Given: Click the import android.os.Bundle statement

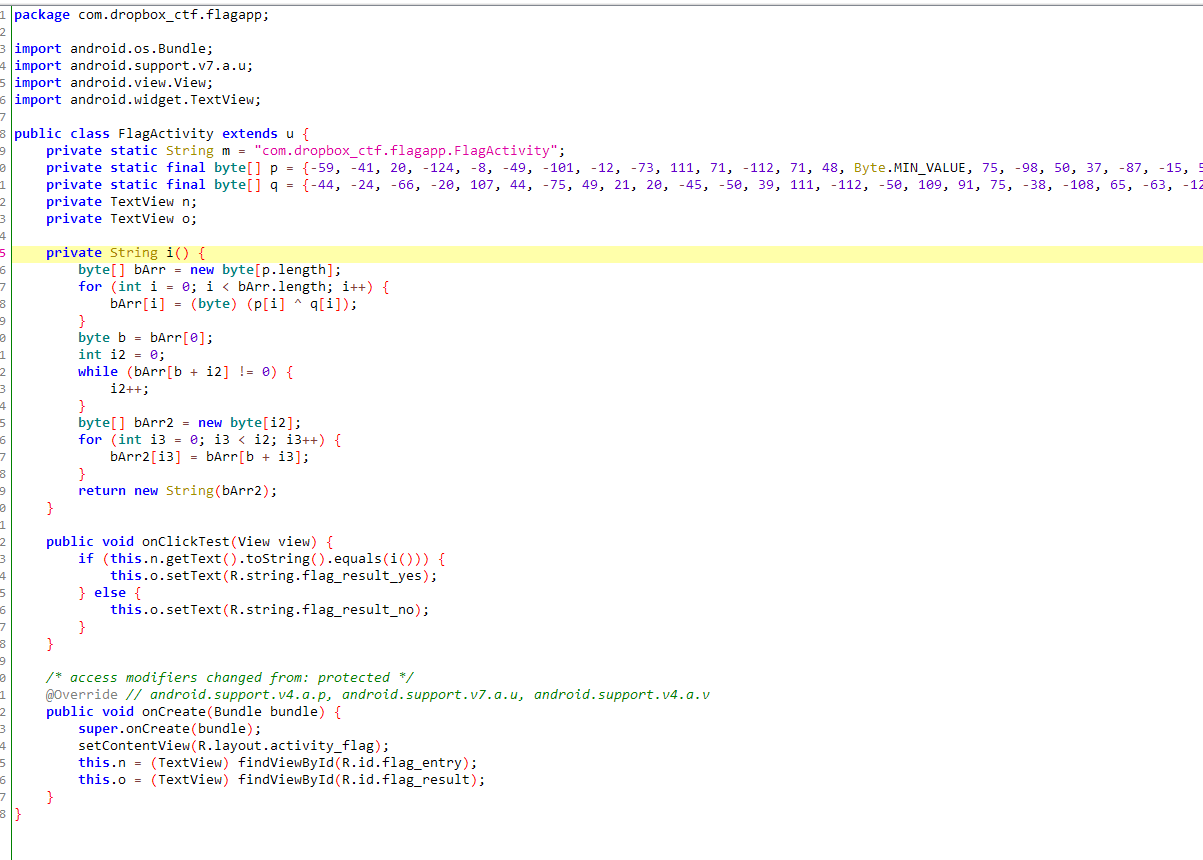Looking at the screenshot, I should (x=115, y=48).
